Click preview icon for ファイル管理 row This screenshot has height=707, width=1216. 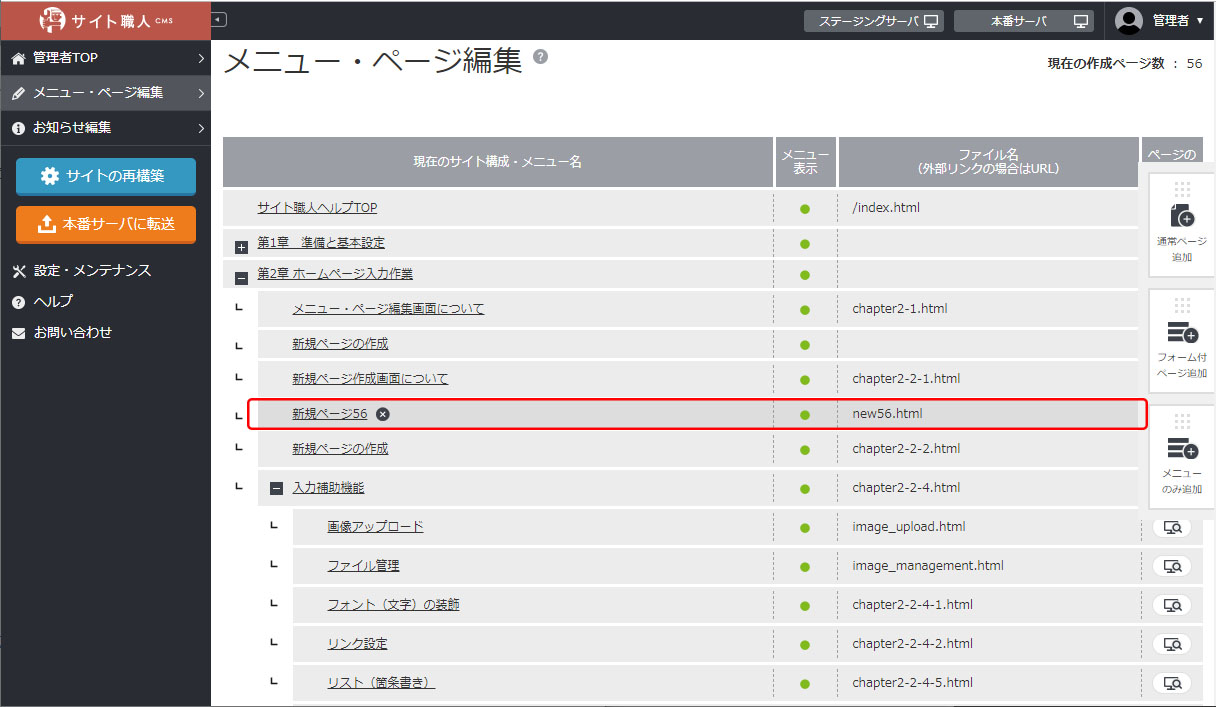1171,566
